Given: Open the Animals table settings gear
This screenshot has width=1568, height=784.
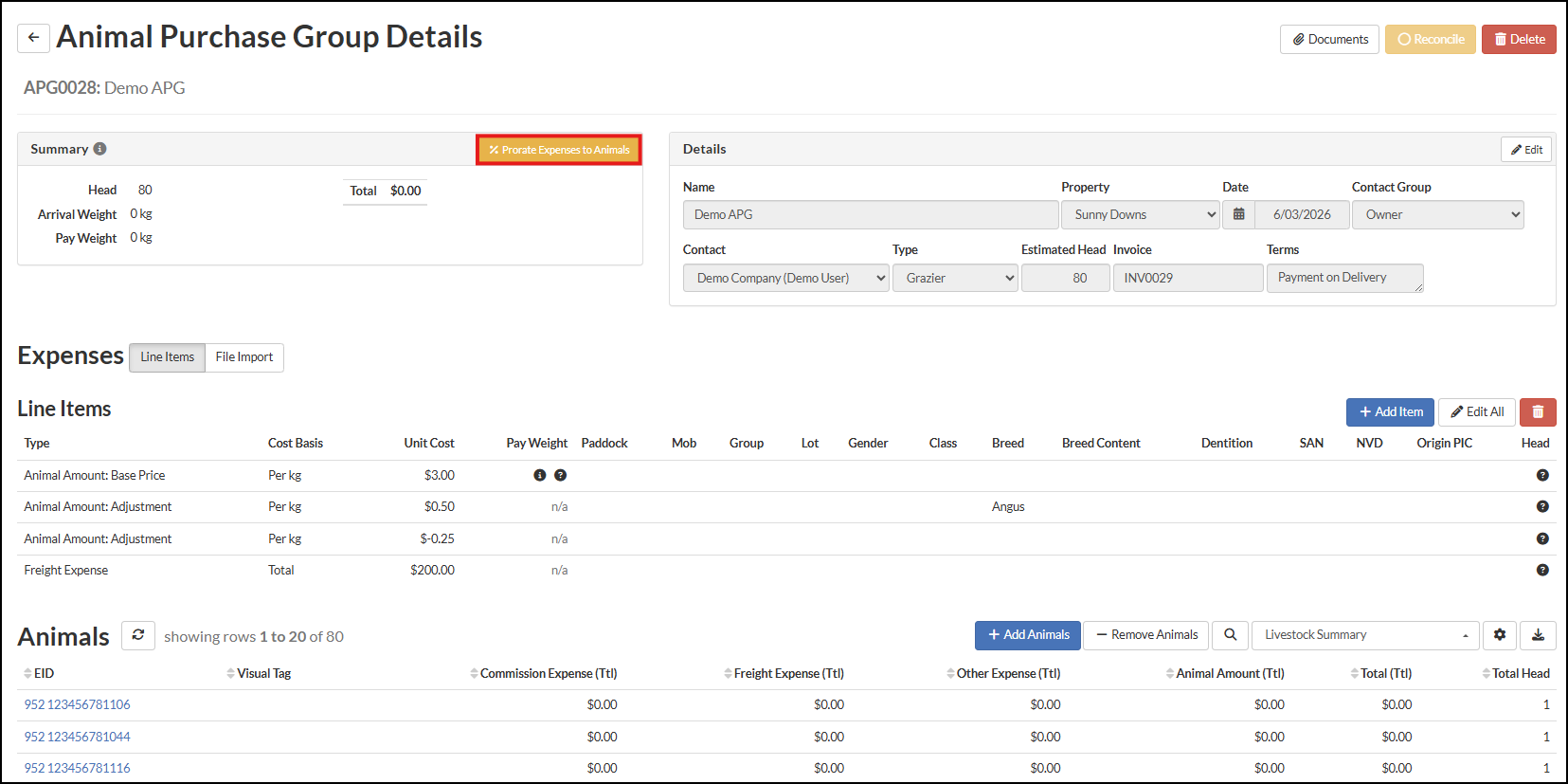Looking at the screenshot, I should click(1500, 635).
